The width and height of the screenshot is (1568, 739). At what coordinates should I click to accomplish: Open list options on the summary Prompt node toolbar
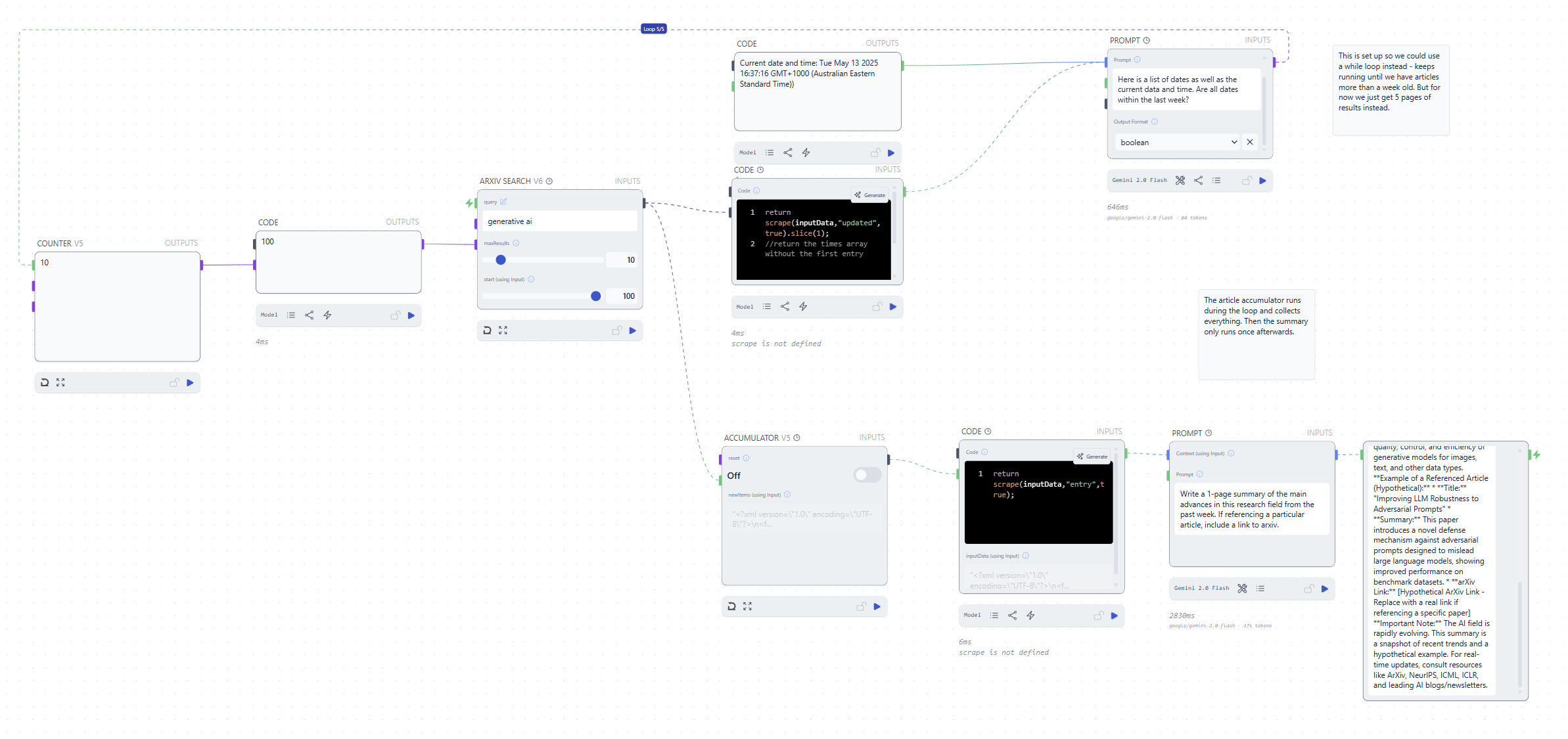point(1260,589)
